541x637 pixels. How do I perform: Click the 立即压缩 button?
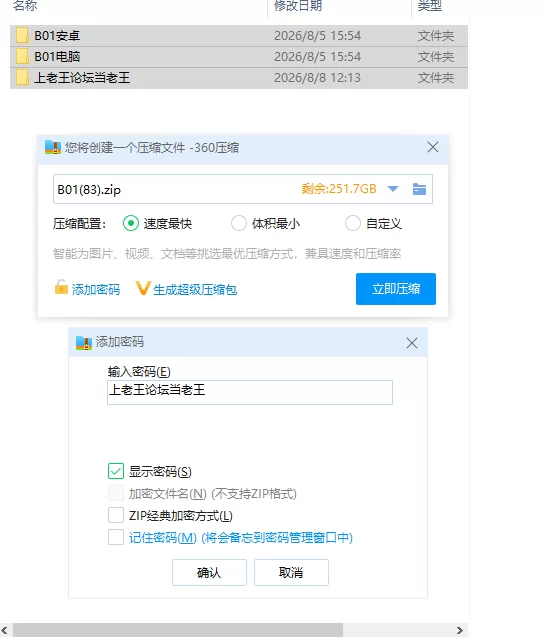click(396, 289)
